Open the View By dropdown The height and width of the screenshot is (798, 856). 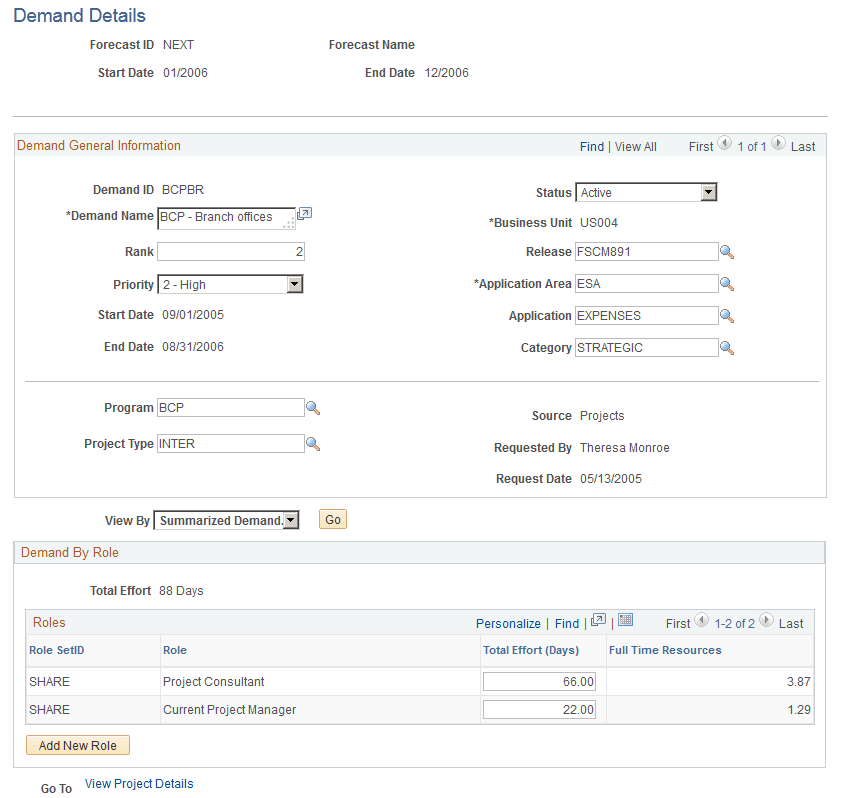[x=288, y=519]
